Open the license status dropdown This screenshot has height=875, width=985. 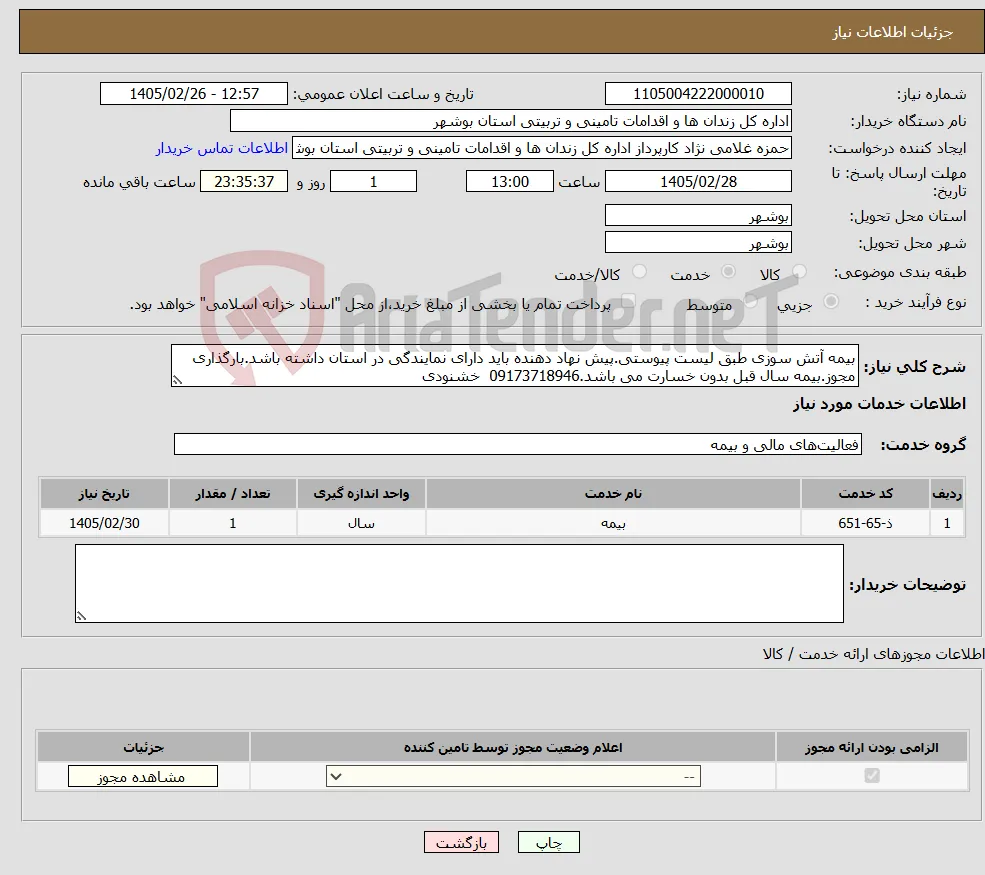point(513,776)
